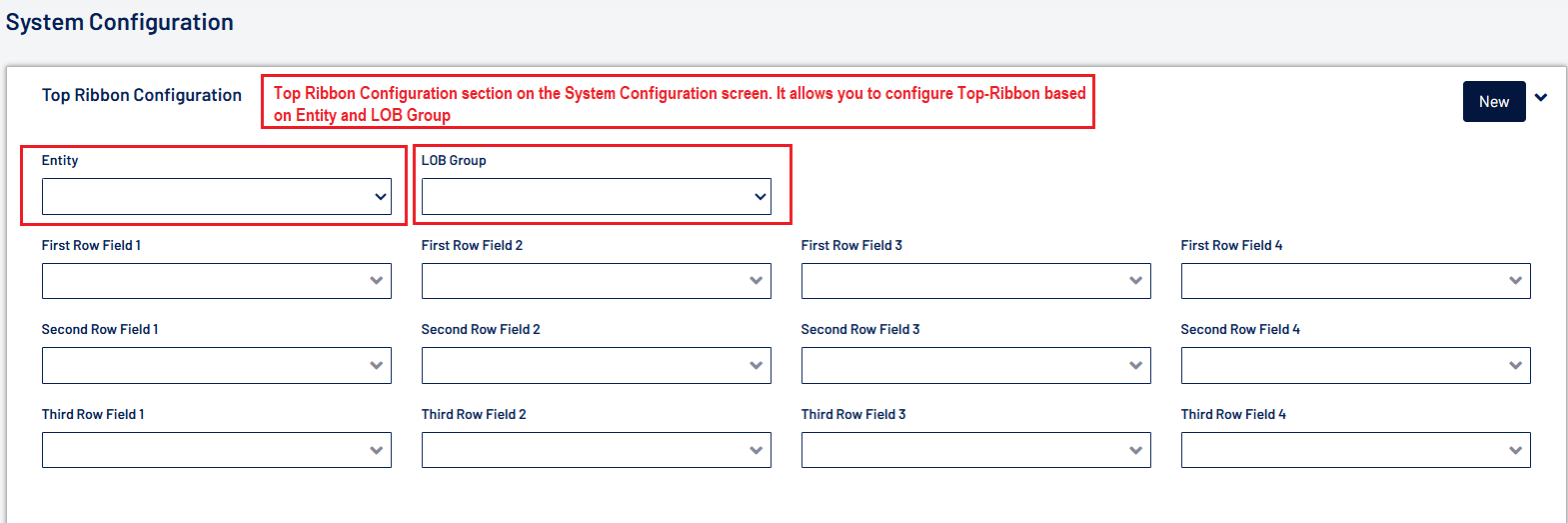Open the Entity dropdown
Screen dimensions: 1568x523
point(216,197)
